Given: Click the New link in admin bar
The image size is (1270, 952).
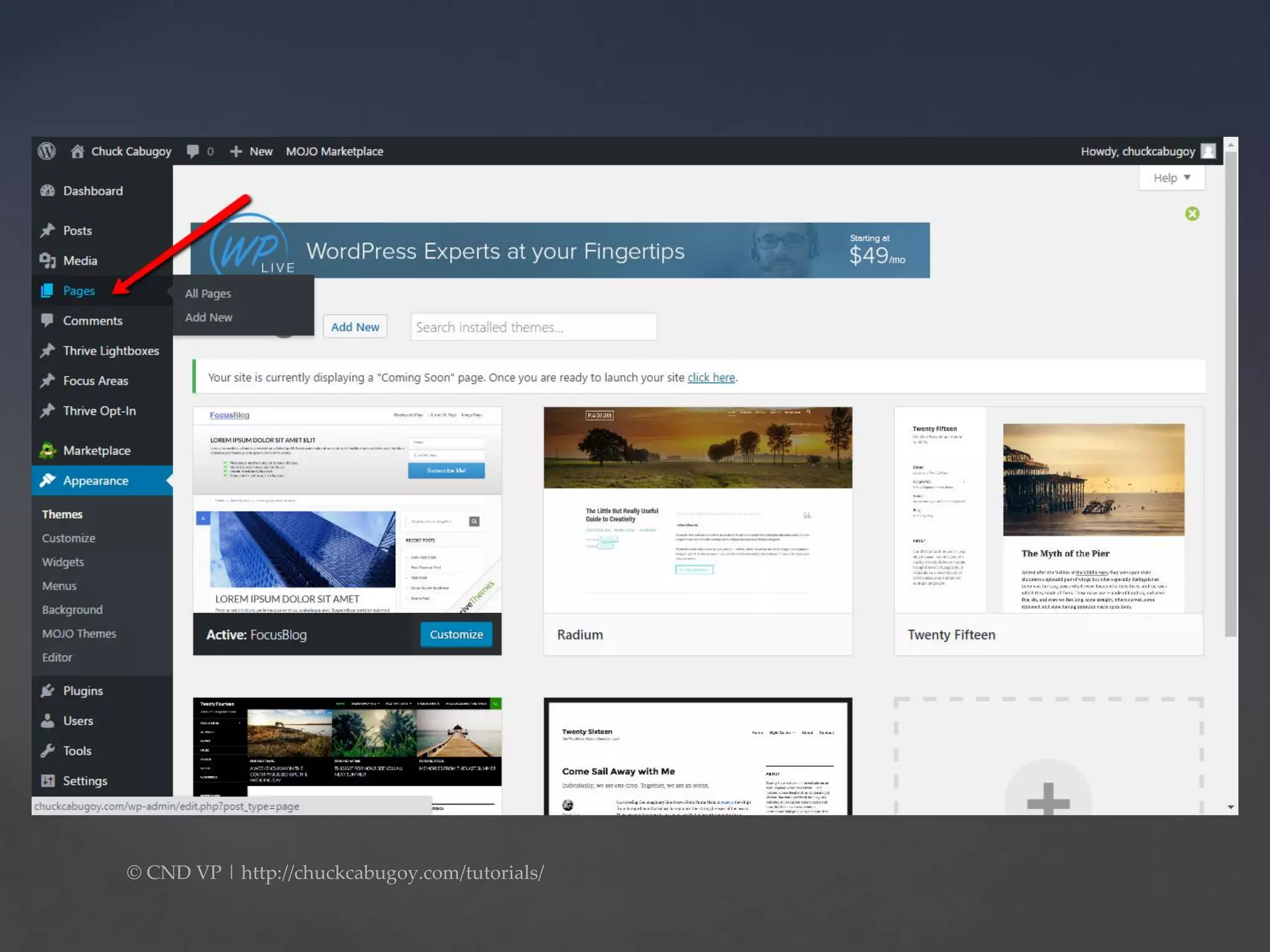Looking at the screenshot, I should 261,151.
